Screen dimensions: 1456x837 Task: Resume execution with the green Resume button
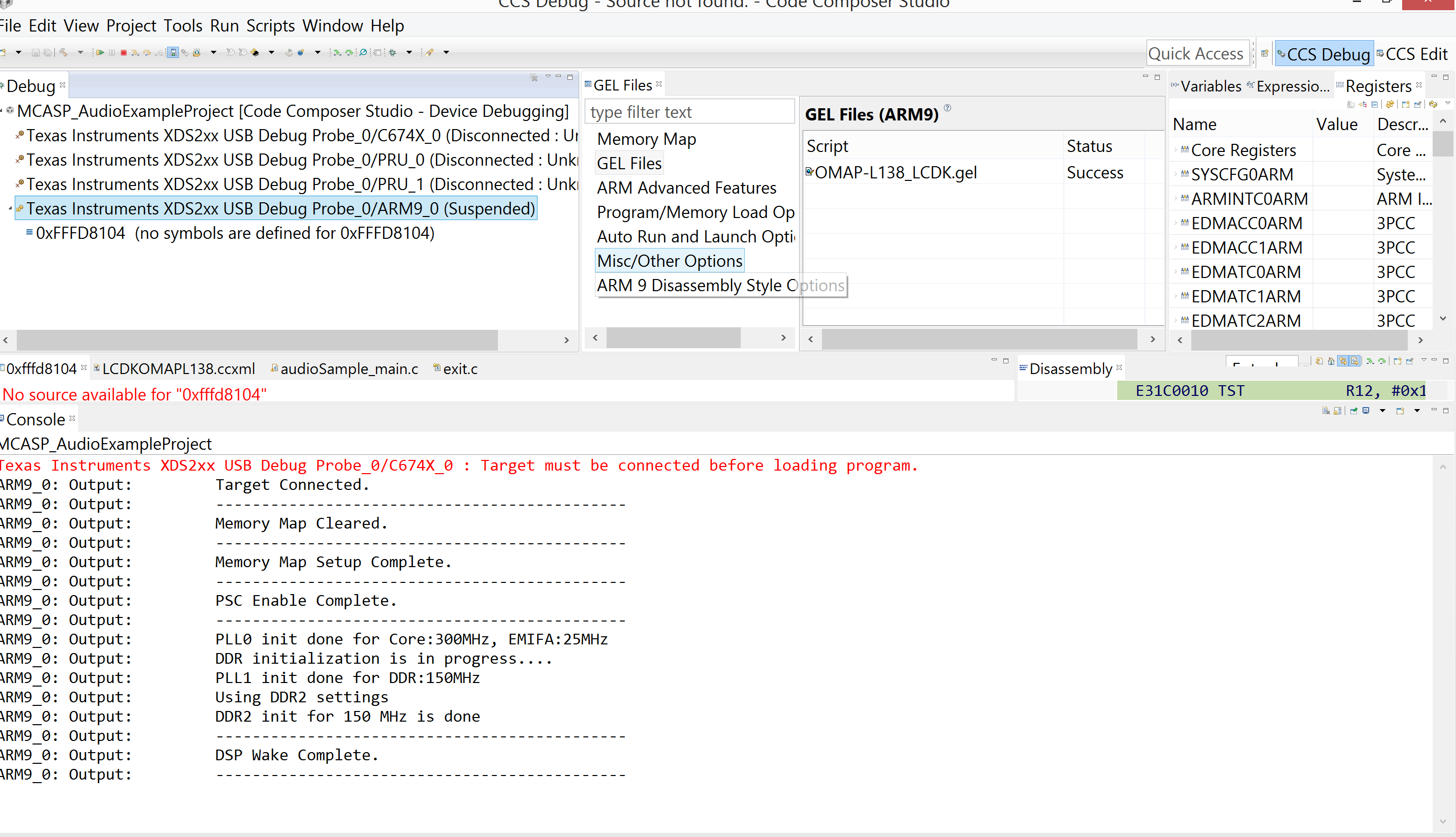click(100, 52)
